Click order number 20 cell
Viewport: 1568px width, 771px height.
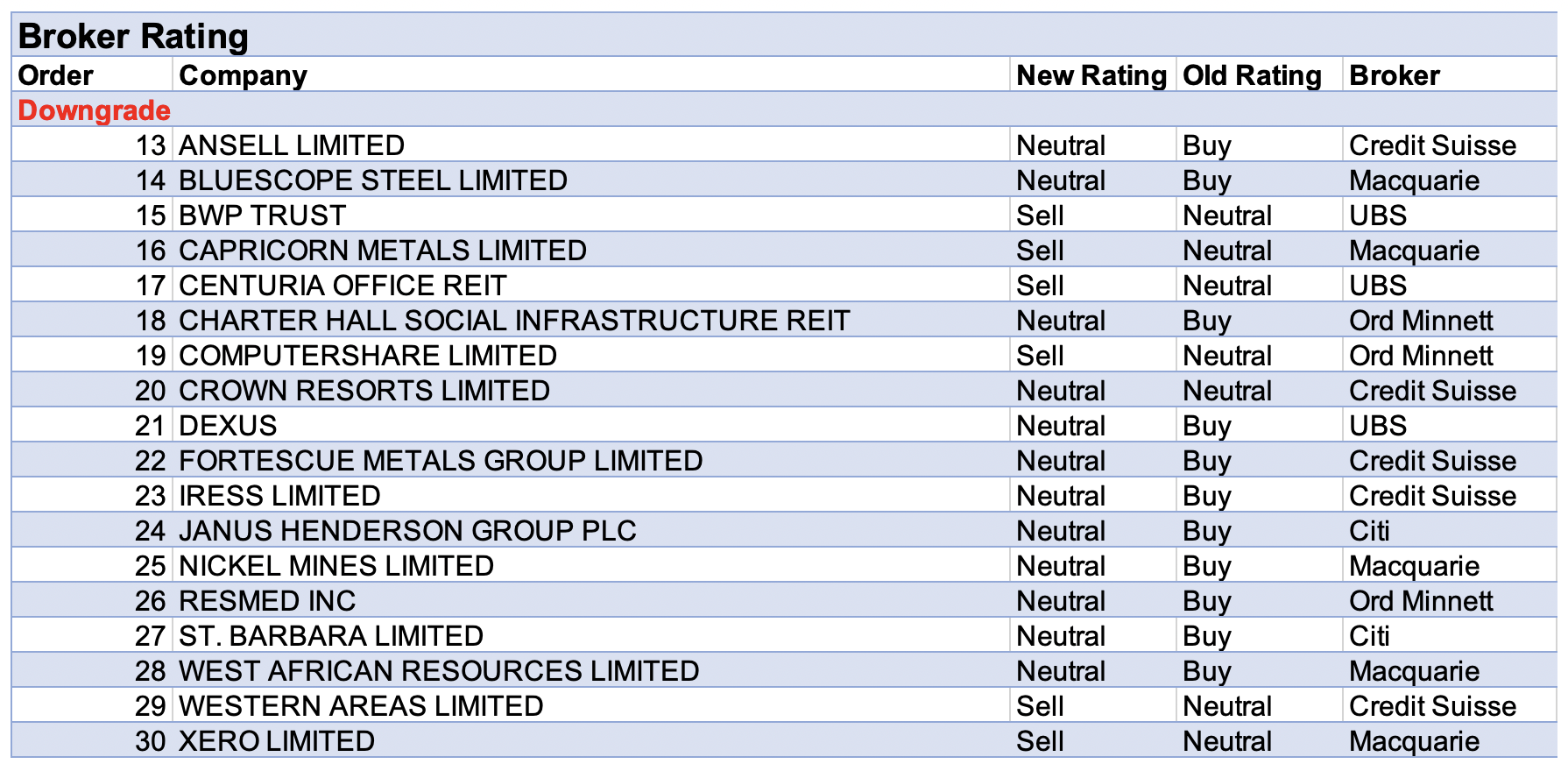(150, 391)
